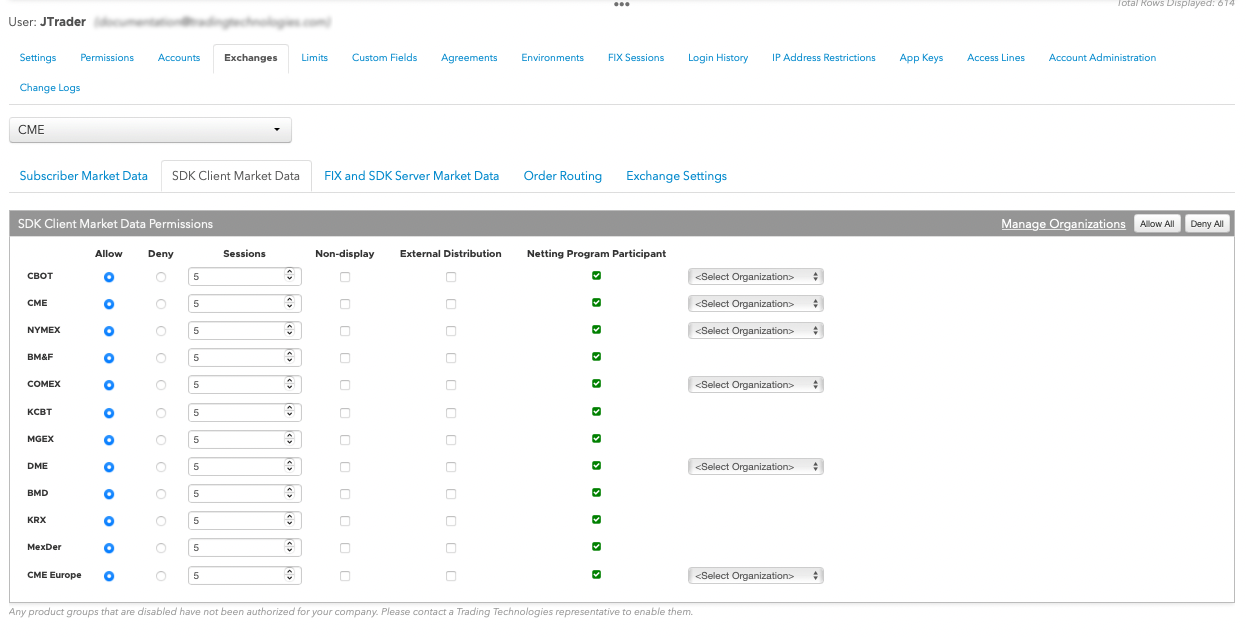The image size is (1246, 638).
Task: Click the KRX exchange row label
Action: [37, 520]
